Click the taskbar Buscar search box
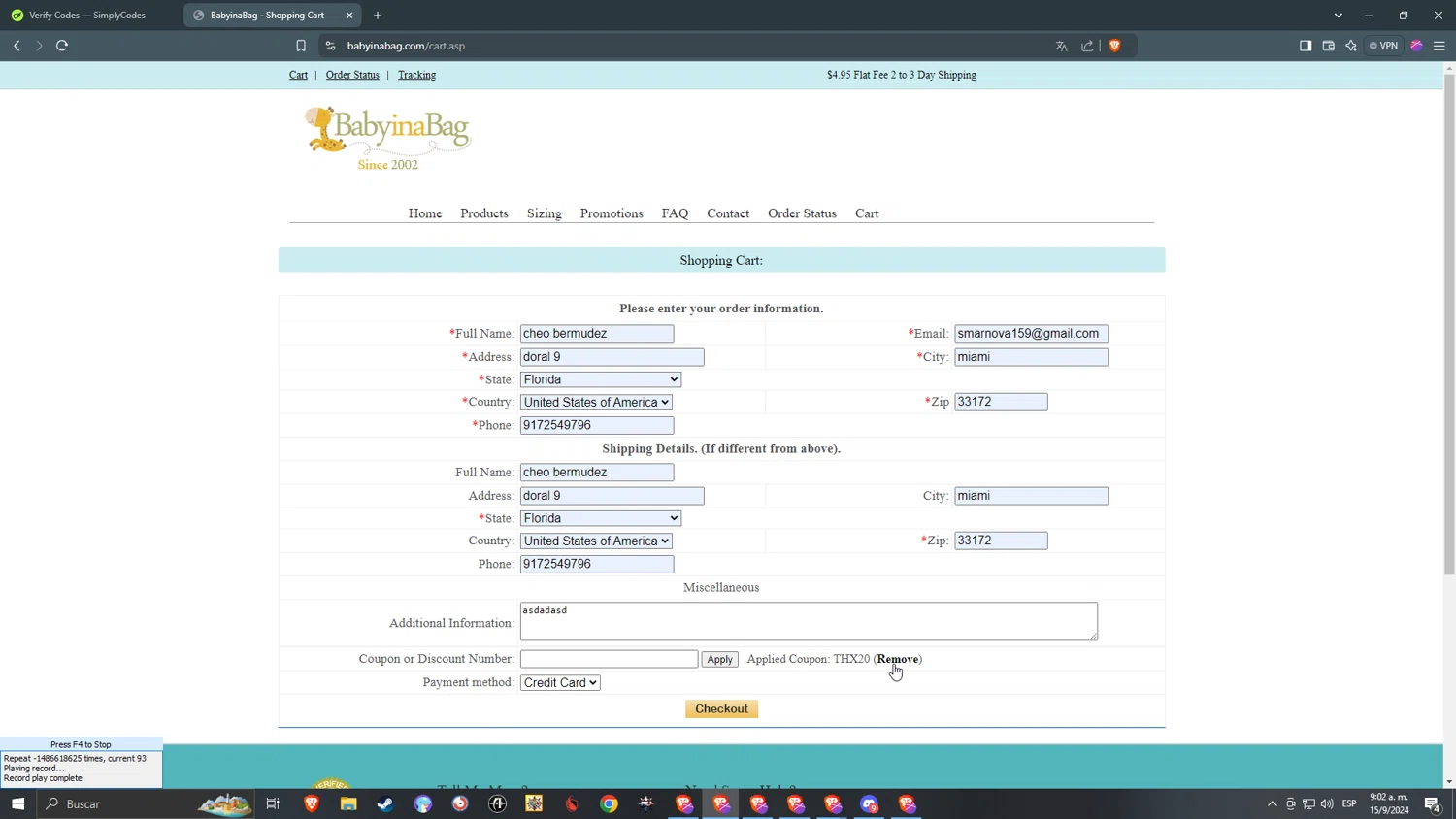The image size is (1456, 819). tap(146, 803)
